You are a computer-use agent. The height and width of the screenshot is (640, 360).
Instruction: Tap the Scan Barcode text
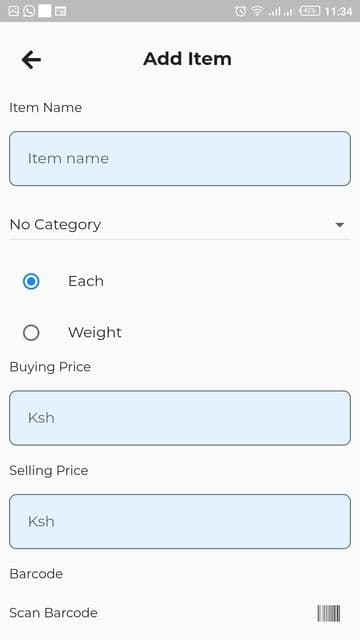click(53, 613)
